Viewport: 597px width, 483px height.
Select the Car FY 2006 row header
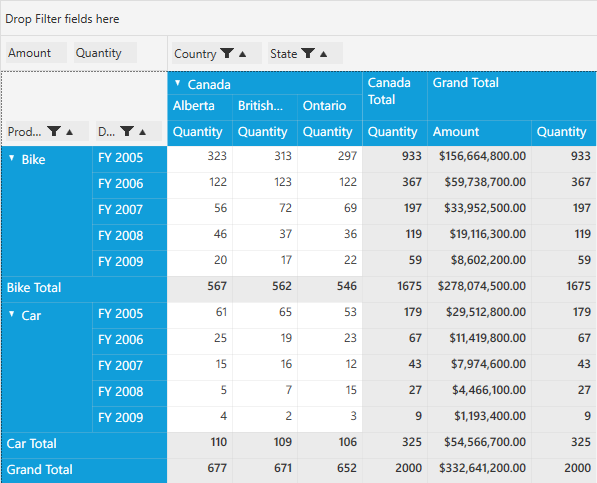click(x=130, y=341)
